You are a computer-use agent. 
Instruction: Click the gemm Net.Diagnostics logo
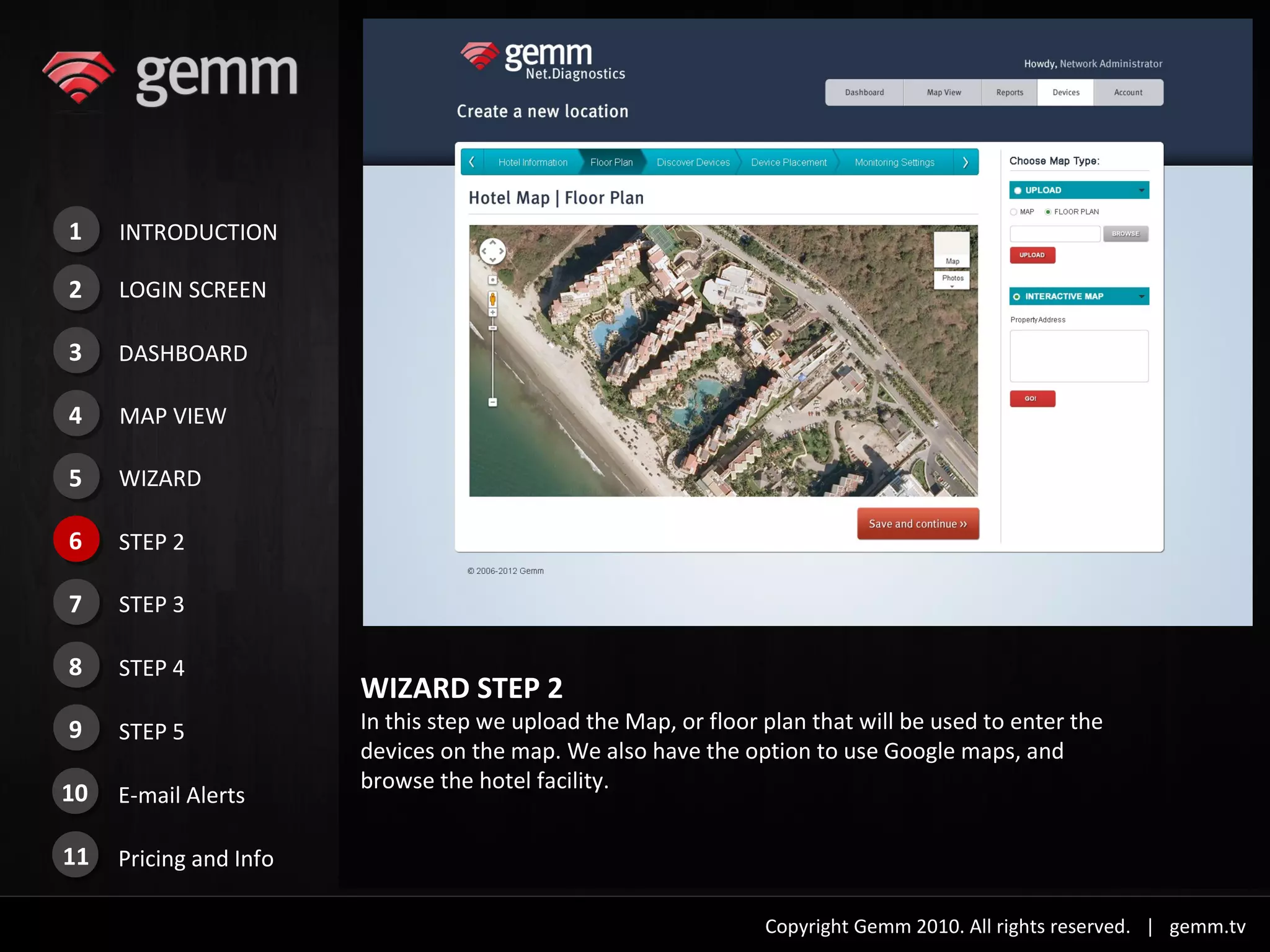pos(543,61)
